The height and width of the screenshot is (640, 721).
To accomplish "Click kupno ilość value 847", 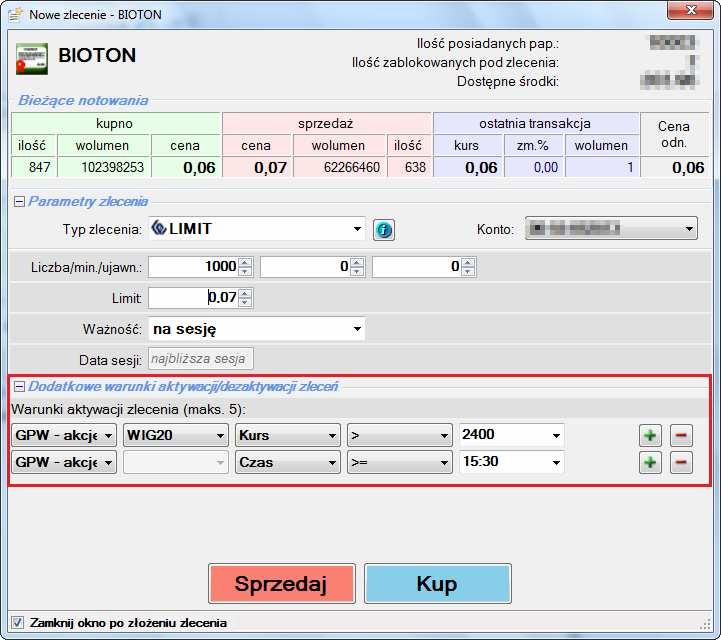I will pyautogui.click(x=40, y=167).
